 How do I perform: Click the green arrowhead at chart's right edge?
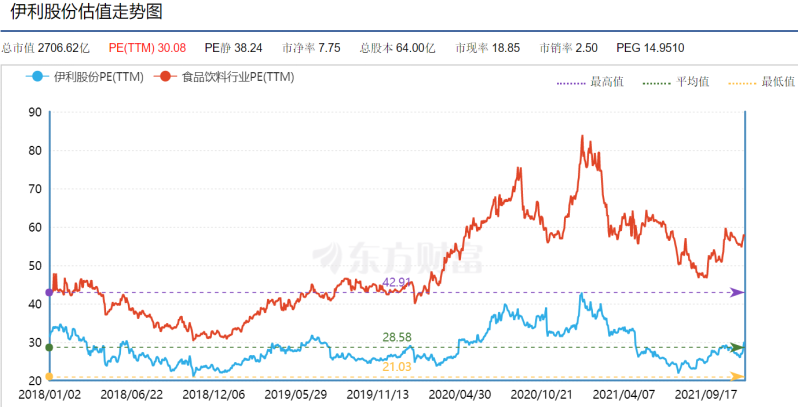coord(738,347)
